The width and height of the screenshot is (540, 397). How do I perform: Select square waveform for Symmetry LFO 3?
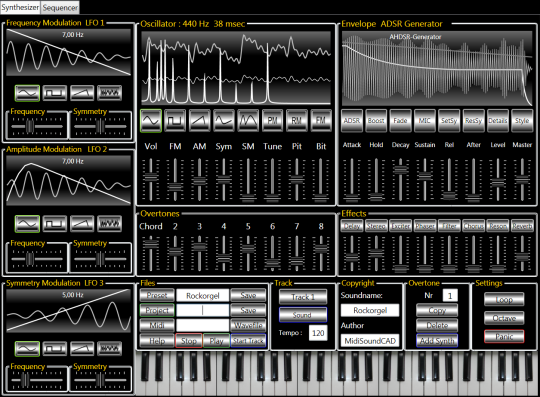tap(55, 348)
